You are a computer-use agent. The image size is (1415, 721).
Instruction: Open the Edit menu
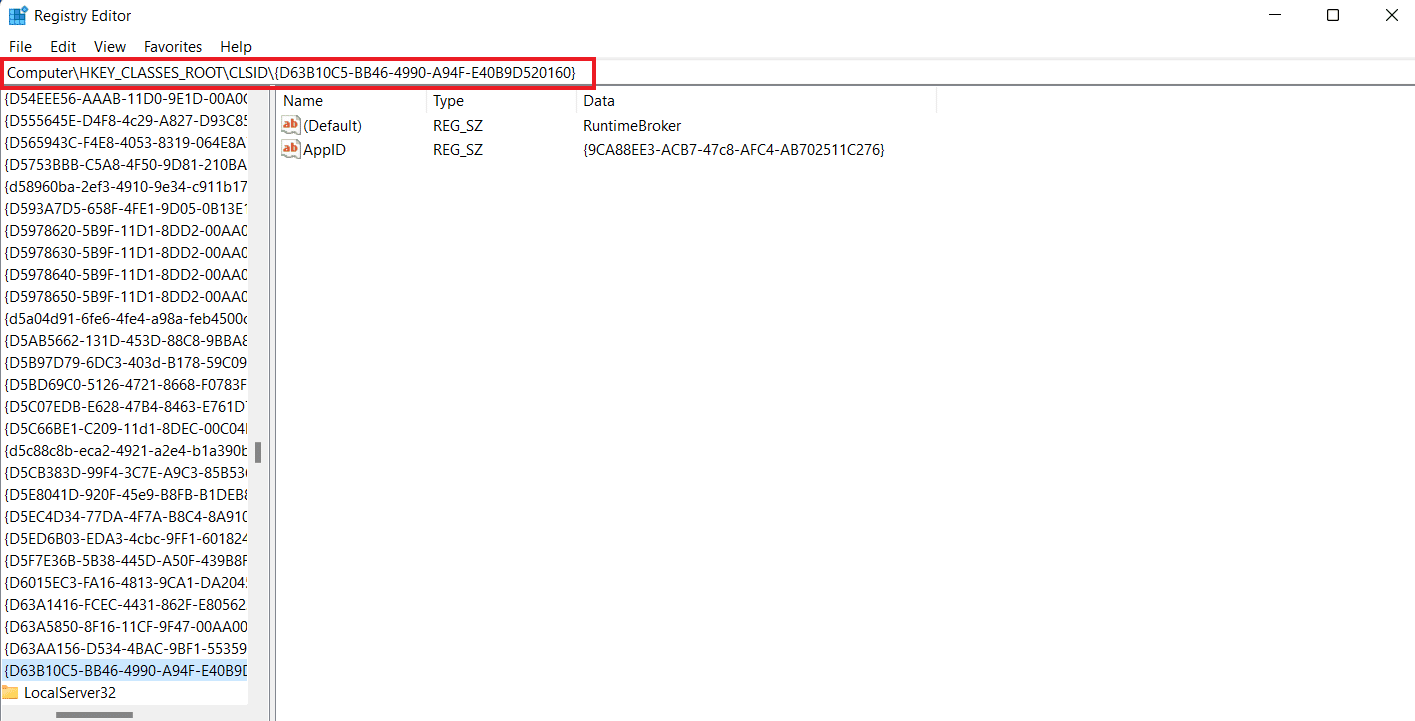pos(63,47)
